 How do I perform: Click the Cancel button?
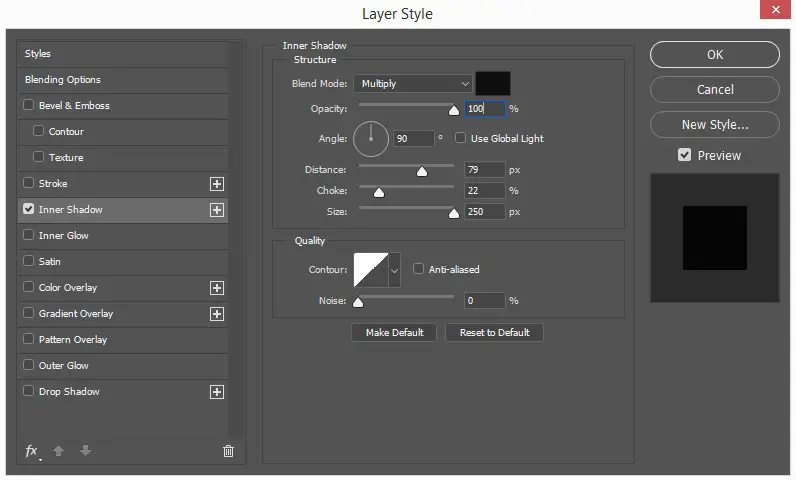pyautogui.click(x=714, y=89)
